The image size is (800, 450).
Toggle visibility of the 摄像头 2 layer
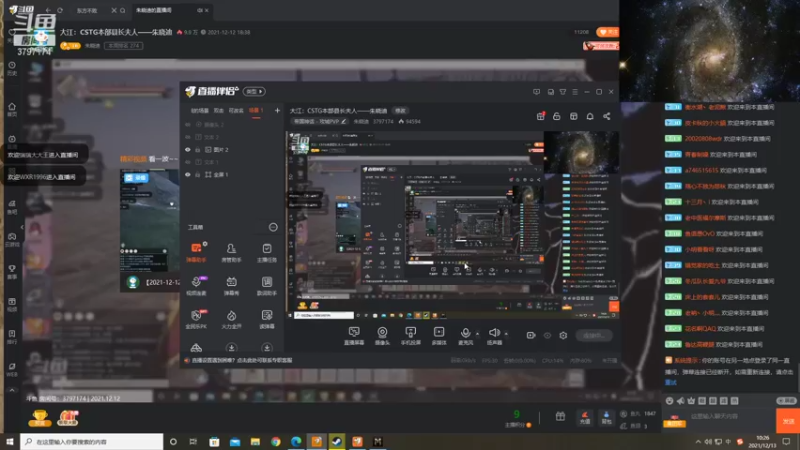188,124
